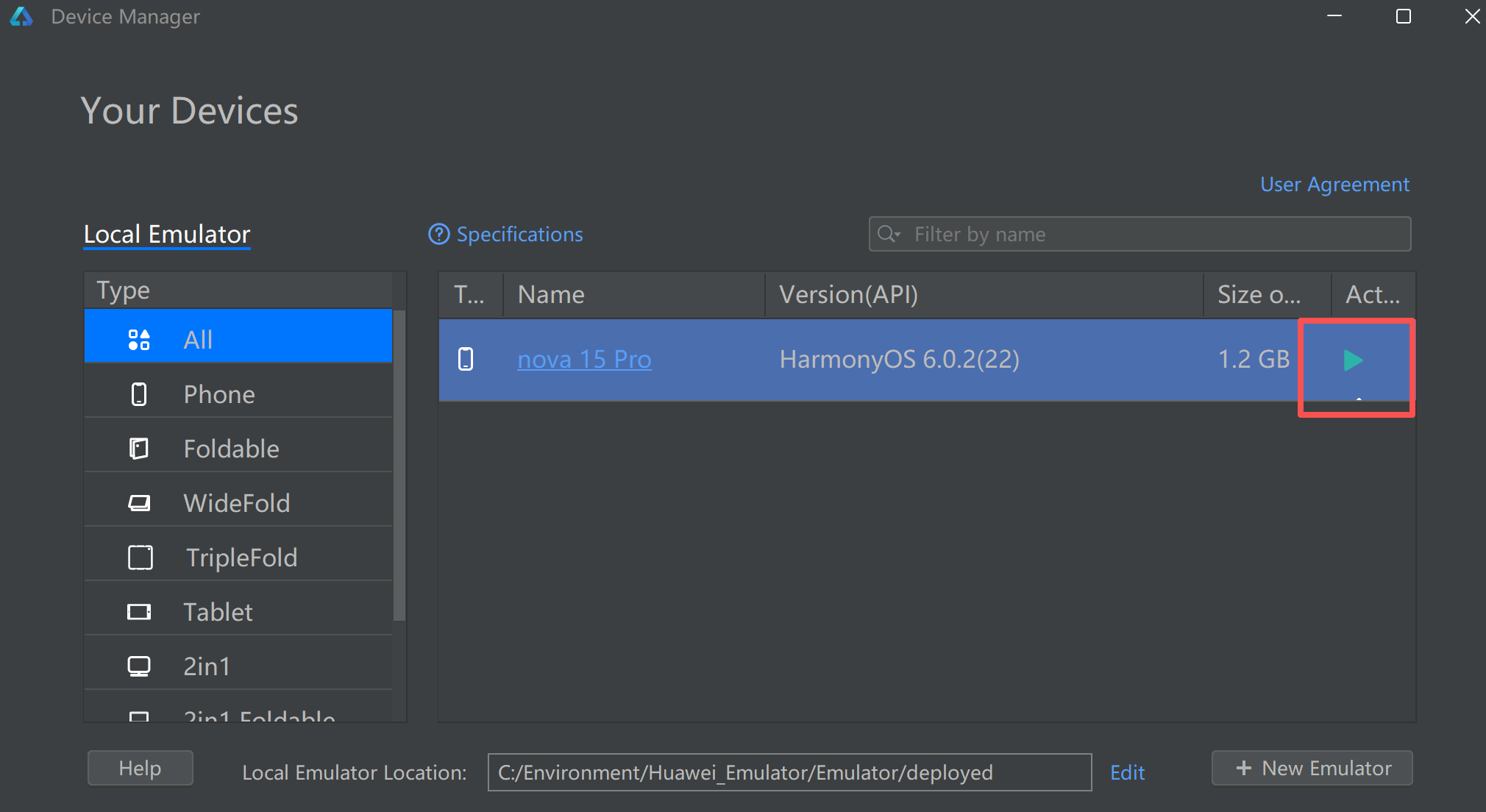Select the Phone type icon
Screen dimensions: 1486x812
139,394
